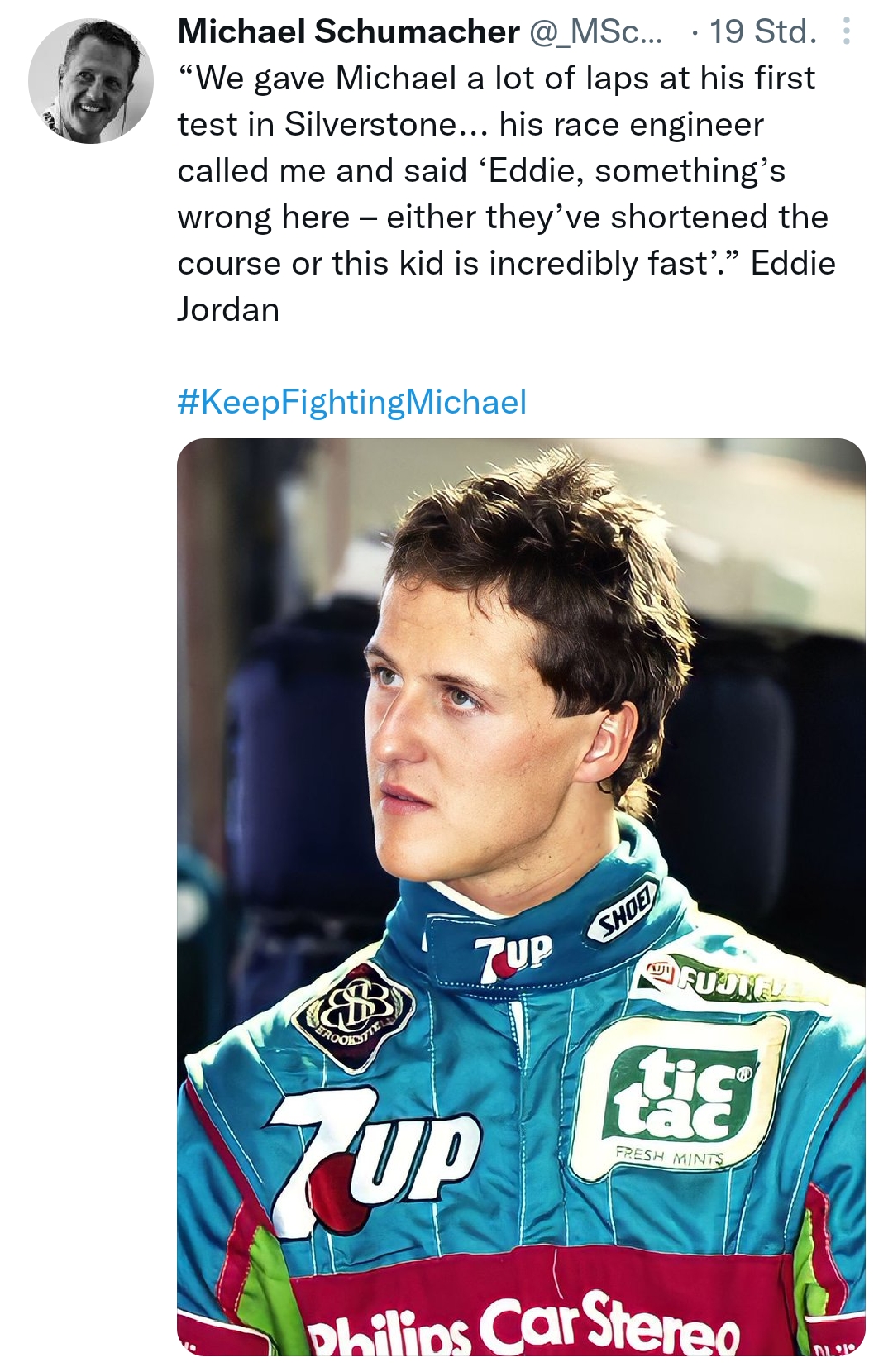Image resolution: width=893 pixels, height=1372 pixels.
Task: Tap the #KeepFightingMichael hashtag
Action: point(351,402)
